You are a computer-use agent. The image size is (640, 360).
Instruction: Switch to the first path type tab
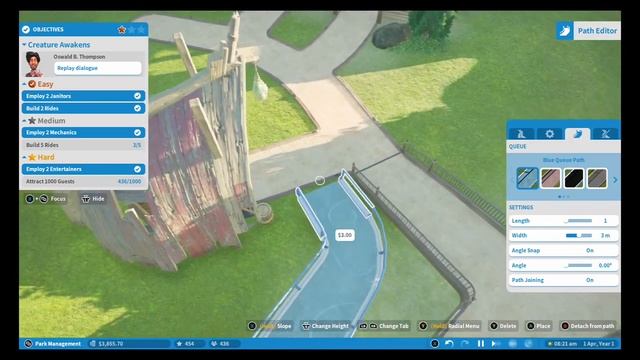click(x=521, y=134)
